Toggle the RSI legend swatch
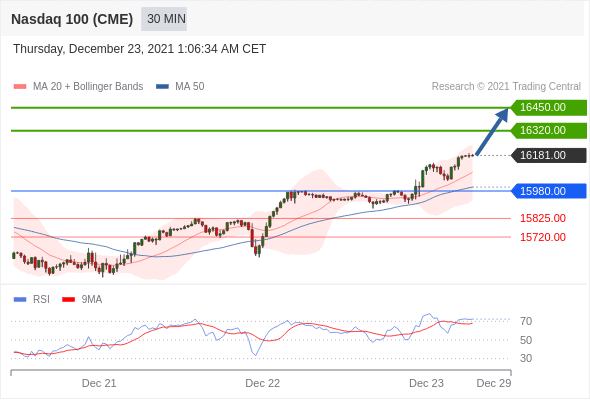 coord(20,300)
